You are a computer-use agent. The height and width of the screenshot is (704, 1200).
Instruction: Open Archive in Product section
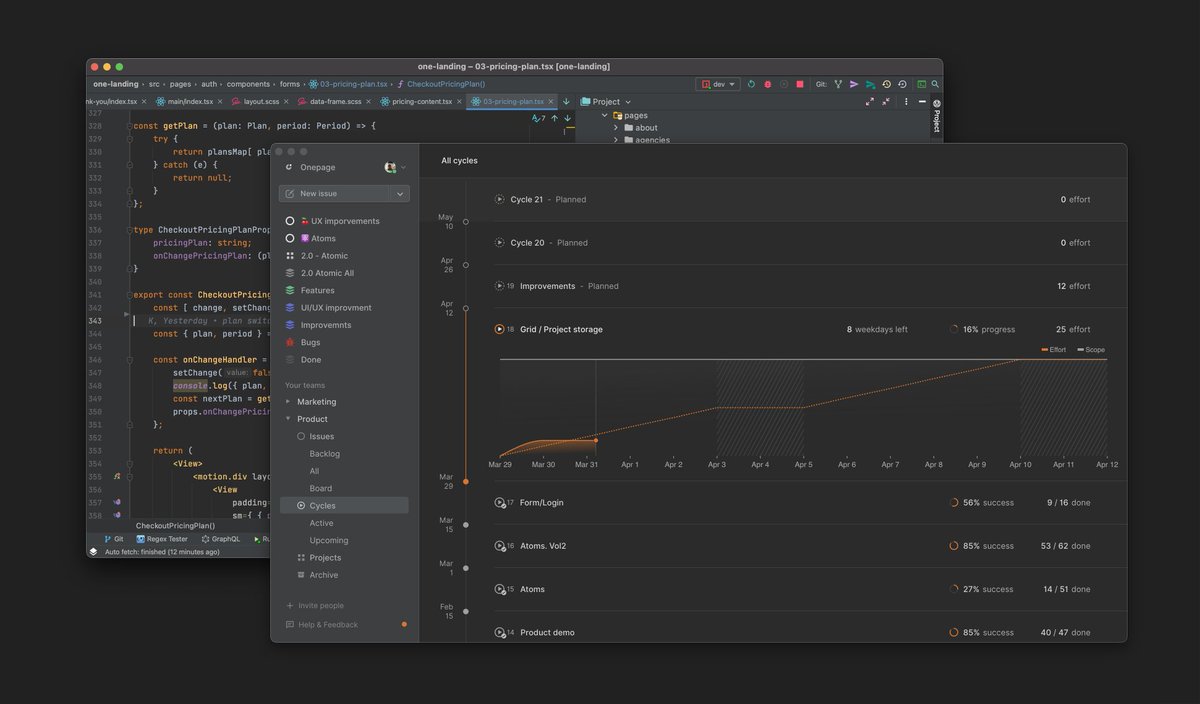pos(317,575)
